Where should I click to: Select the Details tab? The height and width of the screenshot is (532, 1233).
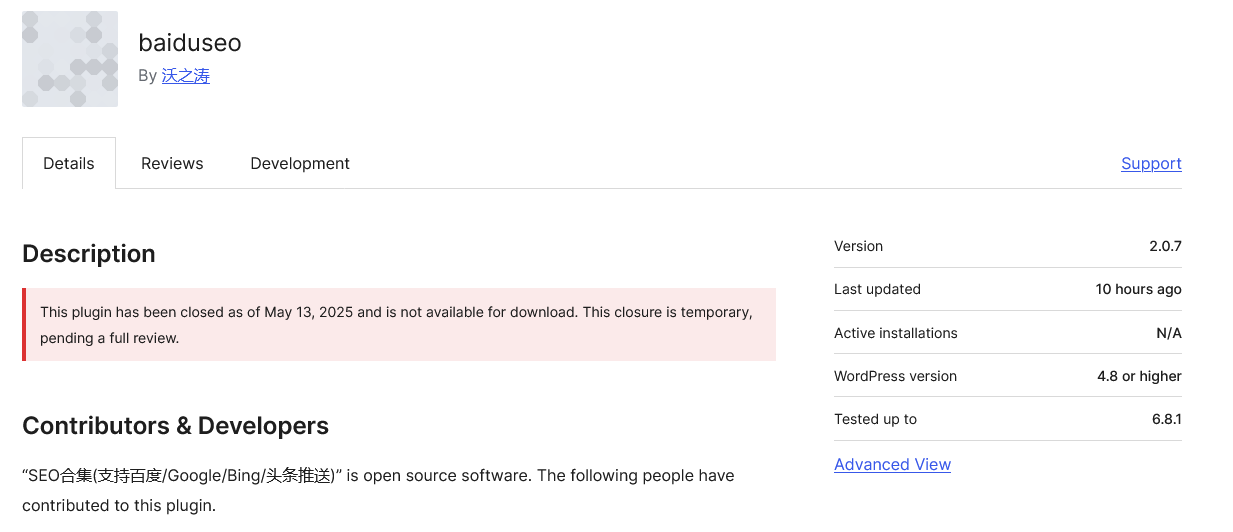69,163
